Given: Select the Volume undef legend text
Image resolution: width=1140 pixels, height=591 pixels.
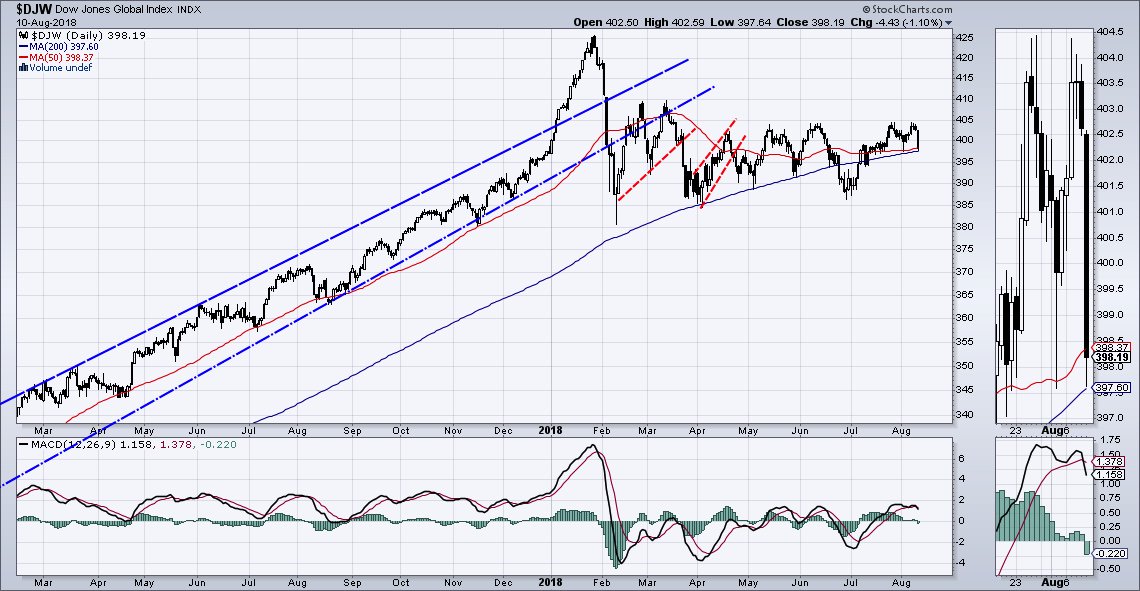Looking at the screenshot, I should click(x=61, y=68).
